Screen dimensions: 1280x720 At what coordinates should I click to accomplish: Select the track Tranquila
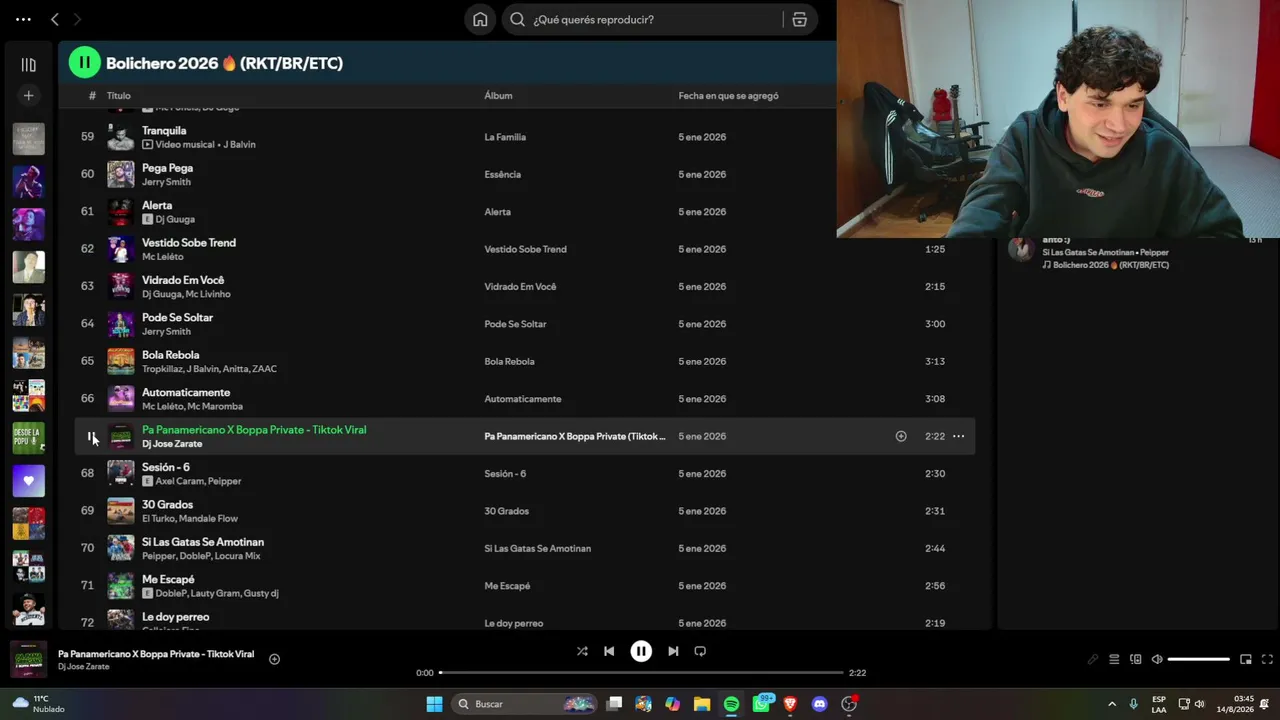click(164, 130)
